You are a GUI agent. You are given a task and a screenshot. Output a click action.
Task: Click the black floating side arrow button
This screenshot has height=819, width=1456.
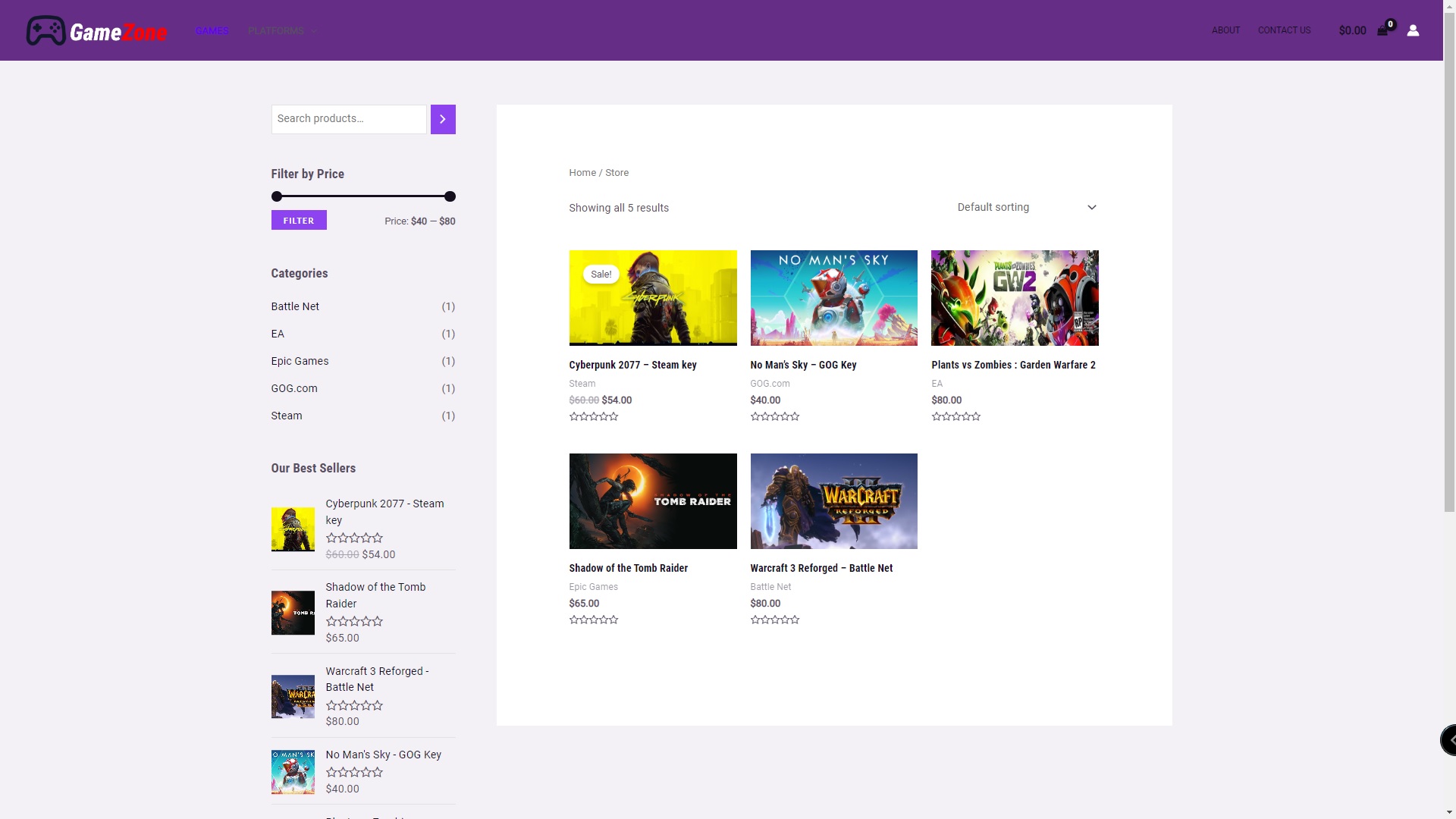click(x=1449, y=739)
